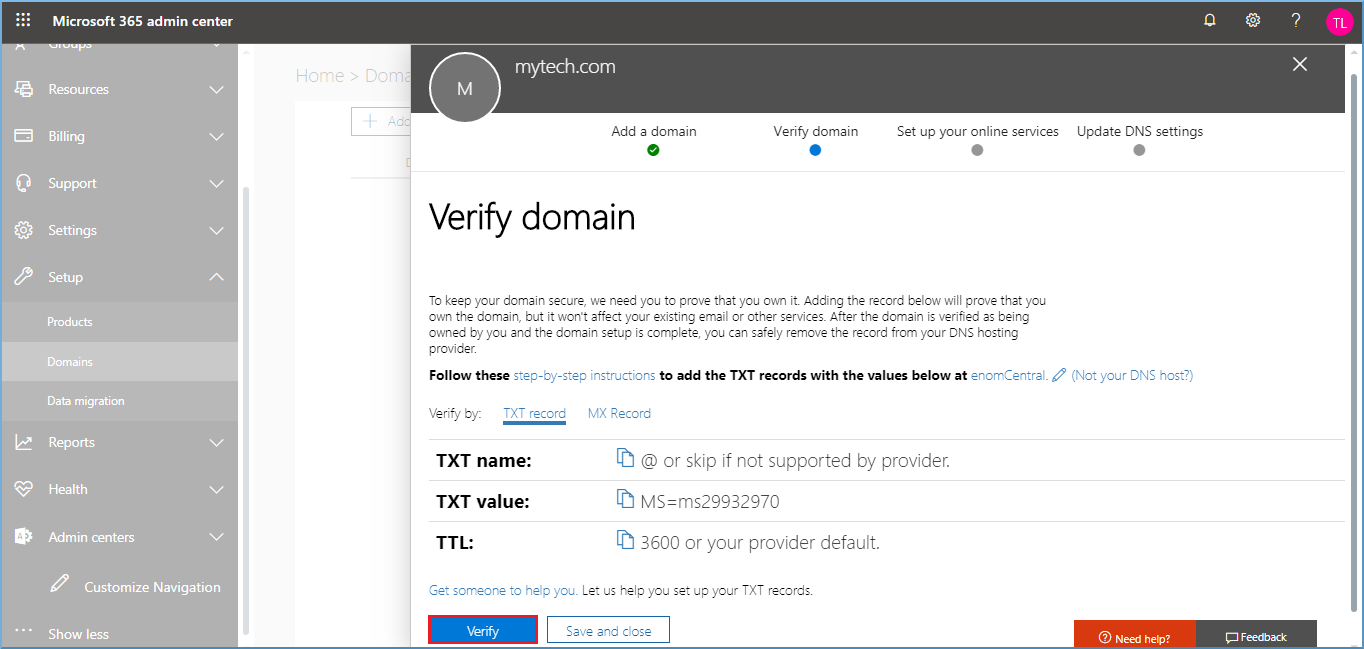Select the TXT record tab
The image size is (1364, 649).
(534, 413)
